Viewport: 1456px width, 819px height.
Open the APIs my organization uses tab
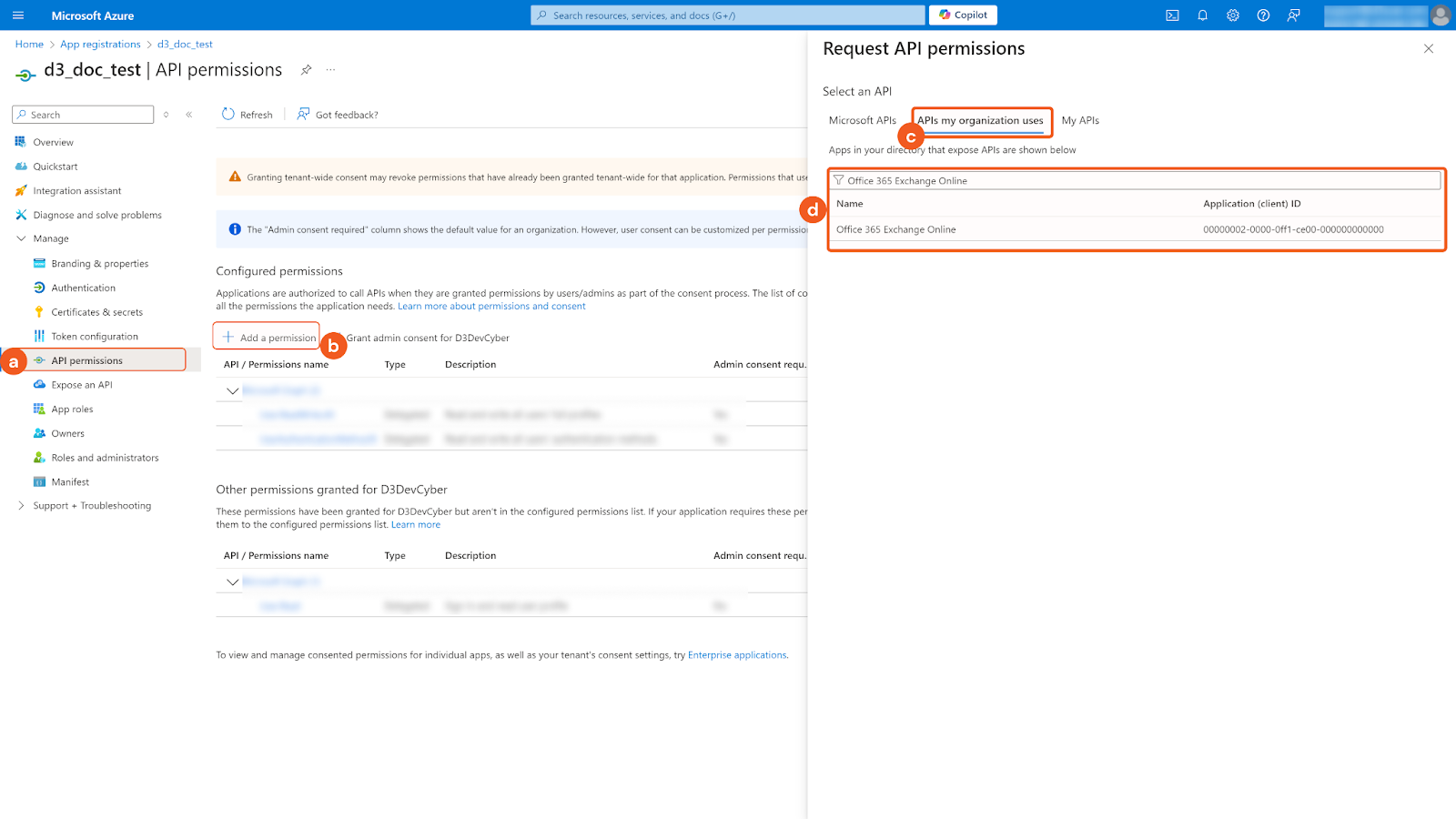(981, 120)
